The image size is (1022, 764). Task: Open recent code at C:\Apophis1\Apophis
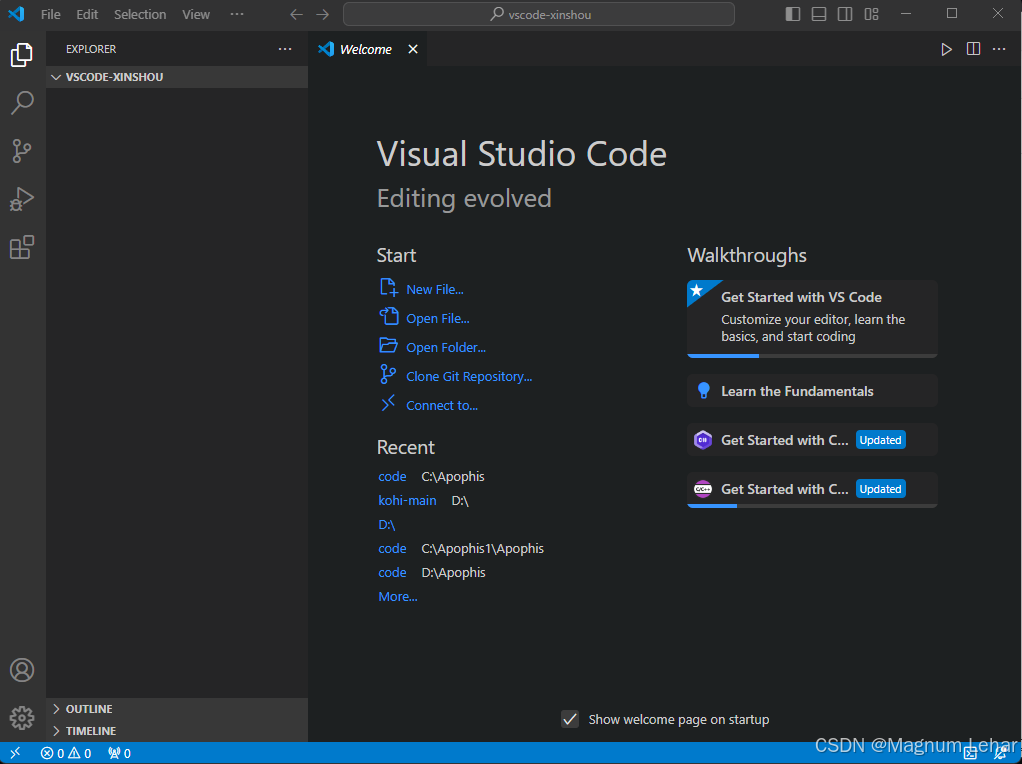(x=392, y=549)
